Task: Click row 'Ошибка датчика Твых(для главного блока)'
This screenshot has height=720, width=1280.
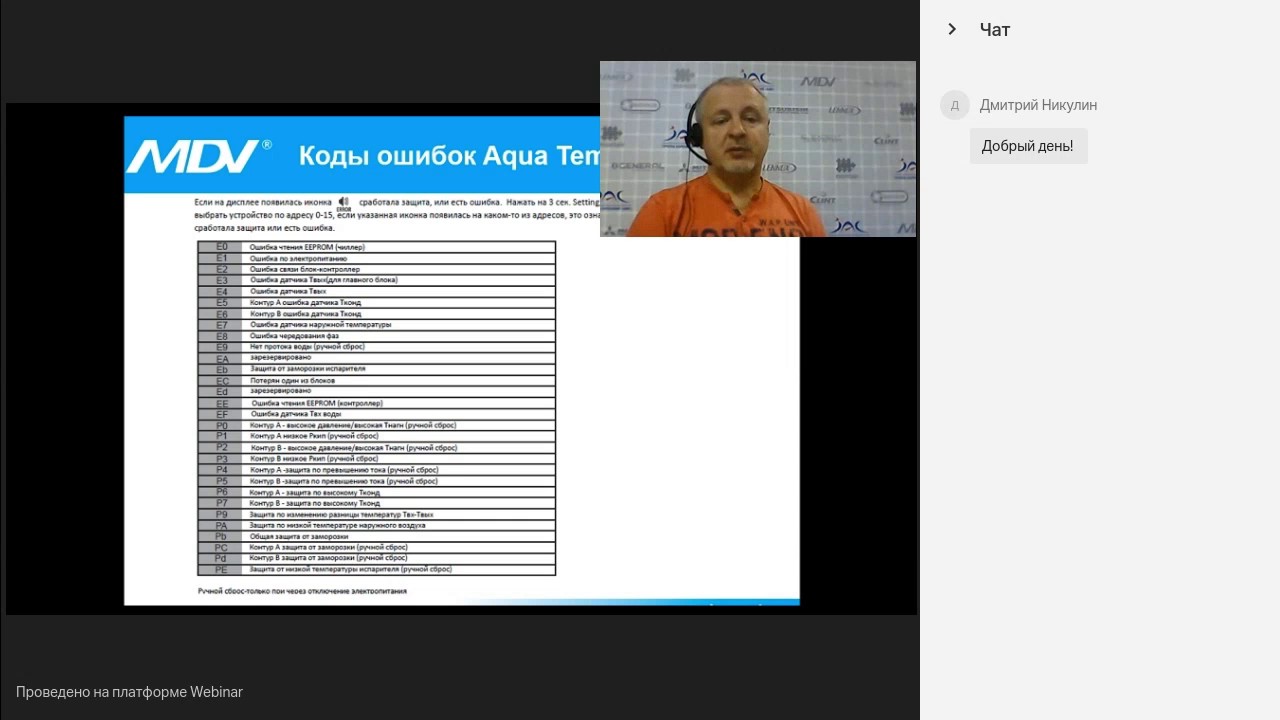Action: point(376,280)
